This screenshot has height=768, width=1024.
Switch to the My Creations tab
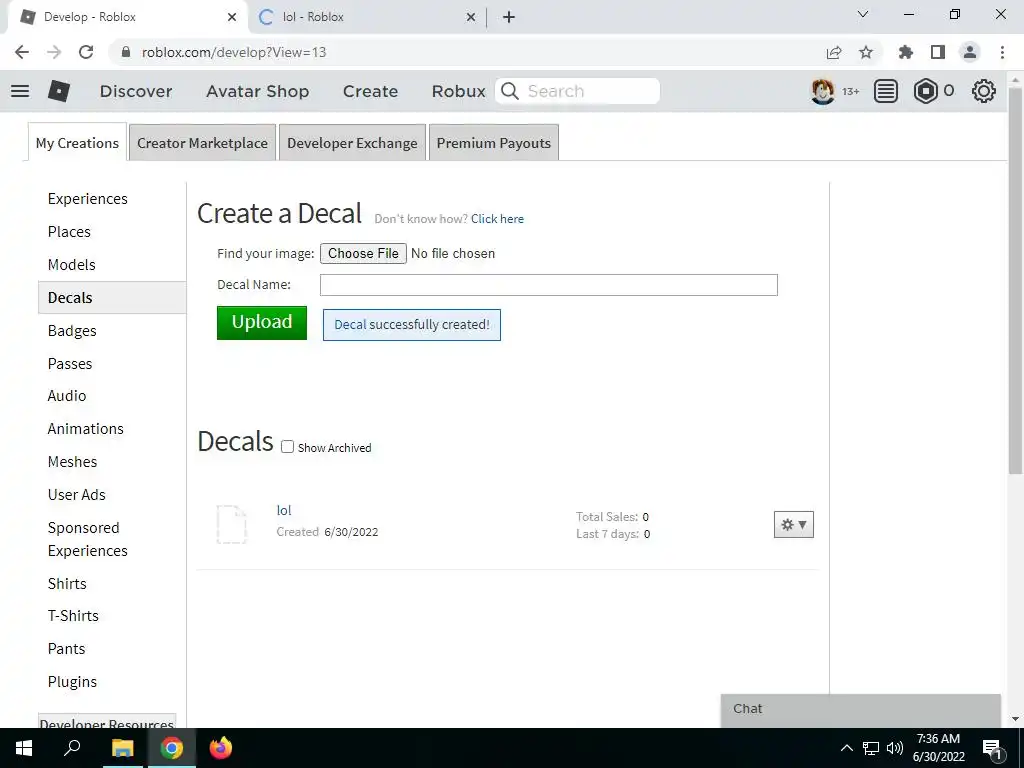(x=77, y=142)
